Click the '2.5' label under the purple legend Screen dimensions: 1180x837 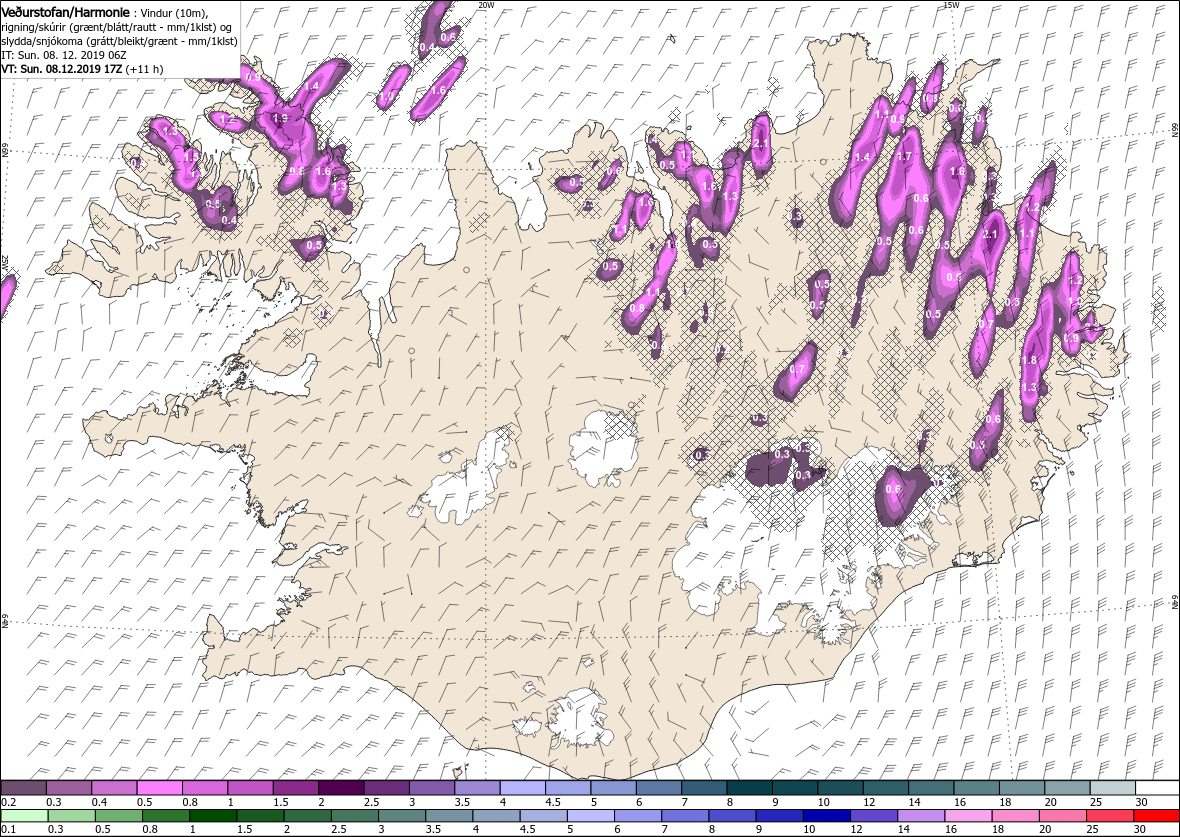click(371, 802)
